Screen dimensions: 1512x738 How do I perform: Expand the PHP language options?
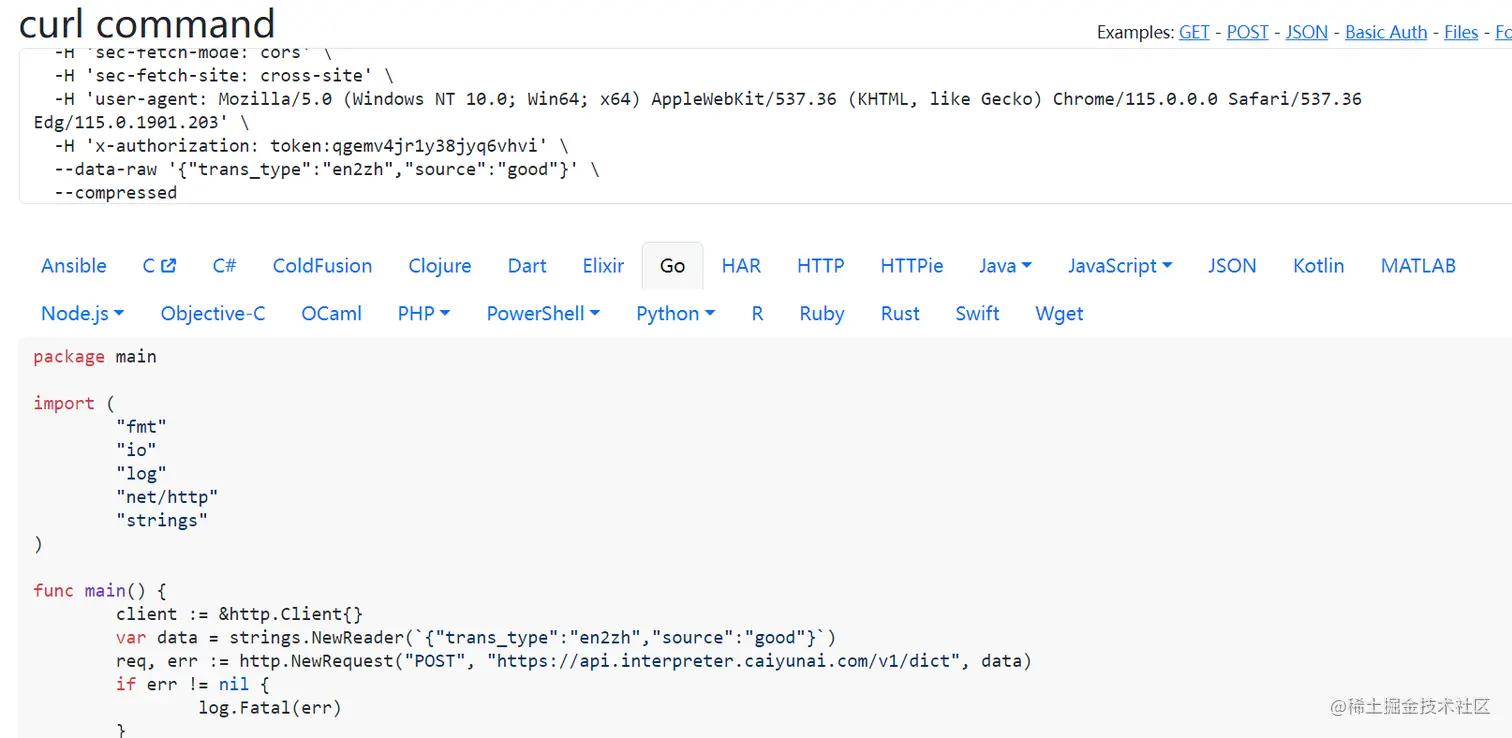[x=423, y=314]
